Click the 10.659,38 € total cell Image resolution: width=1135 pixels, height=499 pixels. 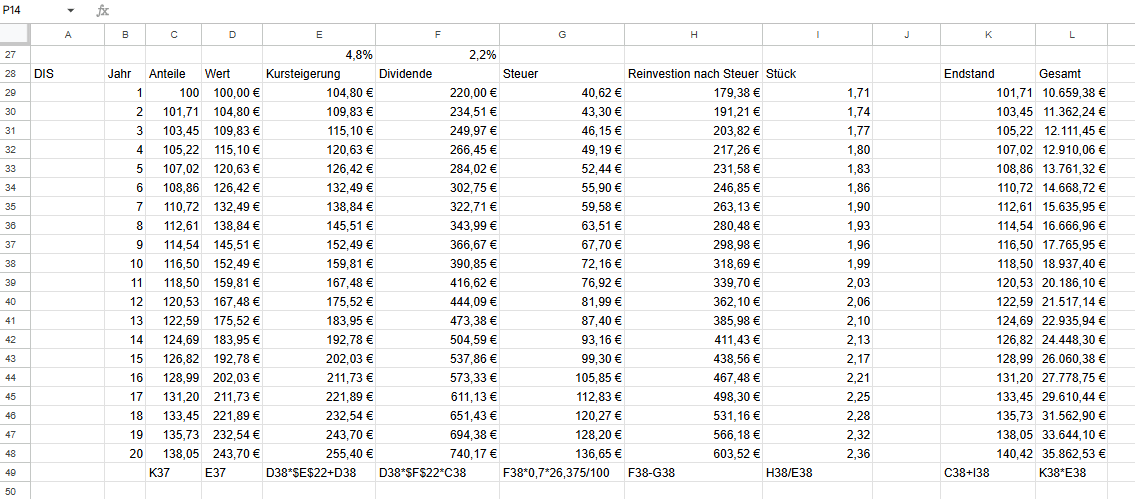point(1071,93)
